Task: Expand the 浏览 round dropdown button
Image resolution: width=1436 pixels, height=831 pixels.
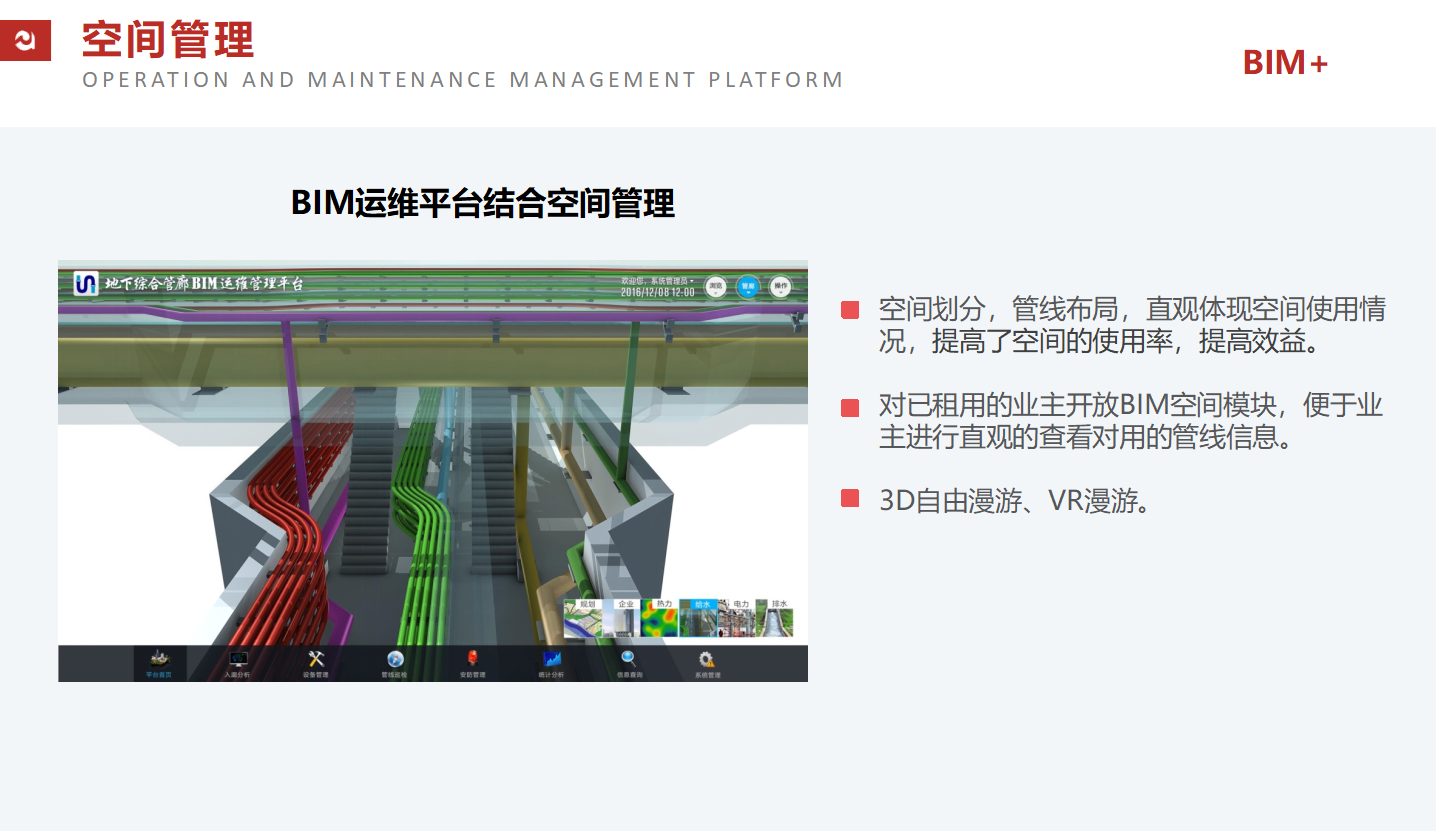Action: [716, 286]
